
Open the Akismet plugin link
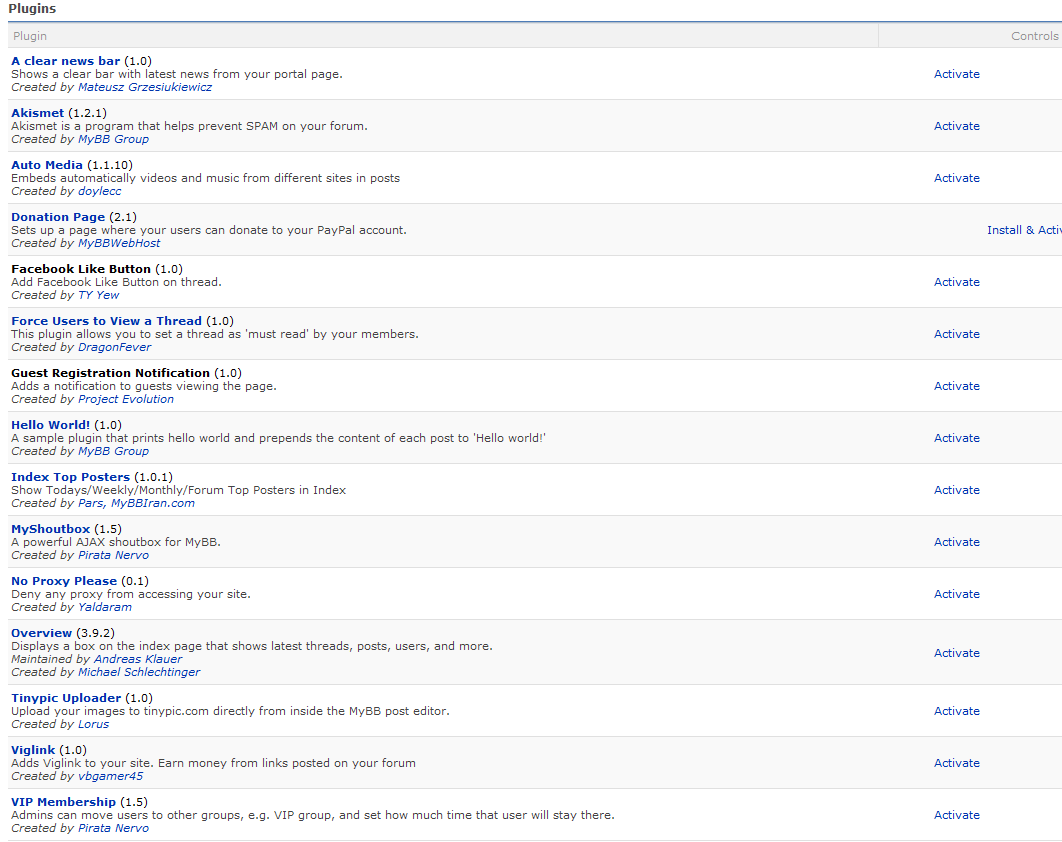tap(37, 113)
